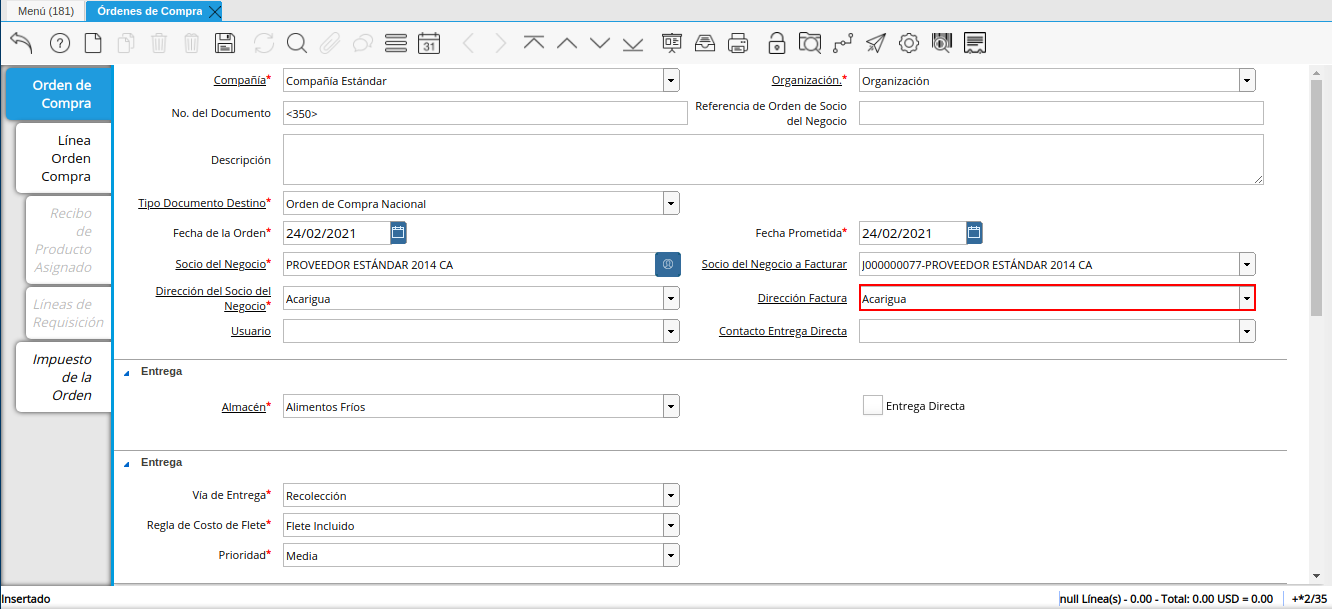This screenshot has width=1332, height=609.
Task: Open the help question mark icon
Action: [60, 43]
